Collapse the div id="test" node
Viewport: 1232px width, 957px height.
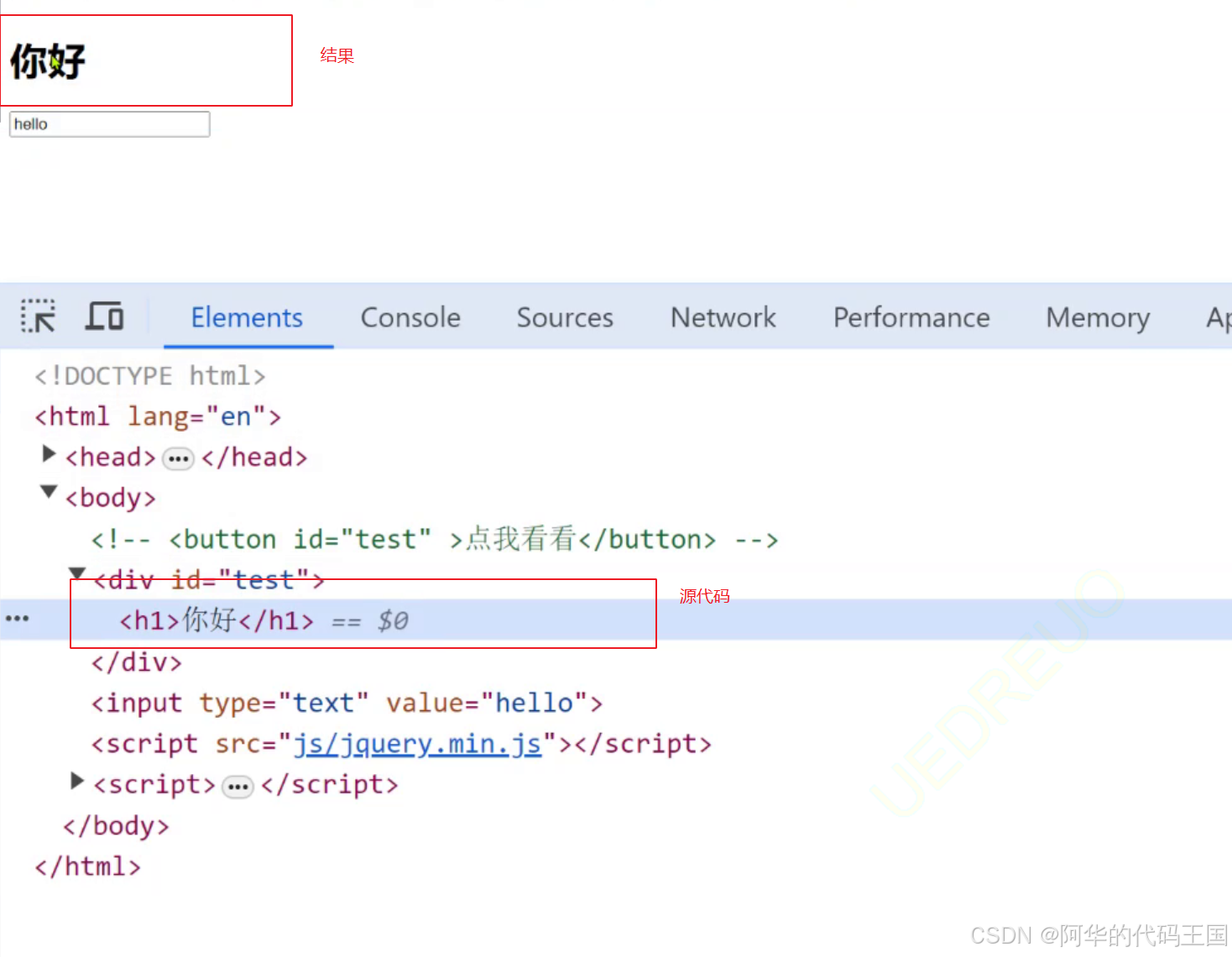coord(77,573)
